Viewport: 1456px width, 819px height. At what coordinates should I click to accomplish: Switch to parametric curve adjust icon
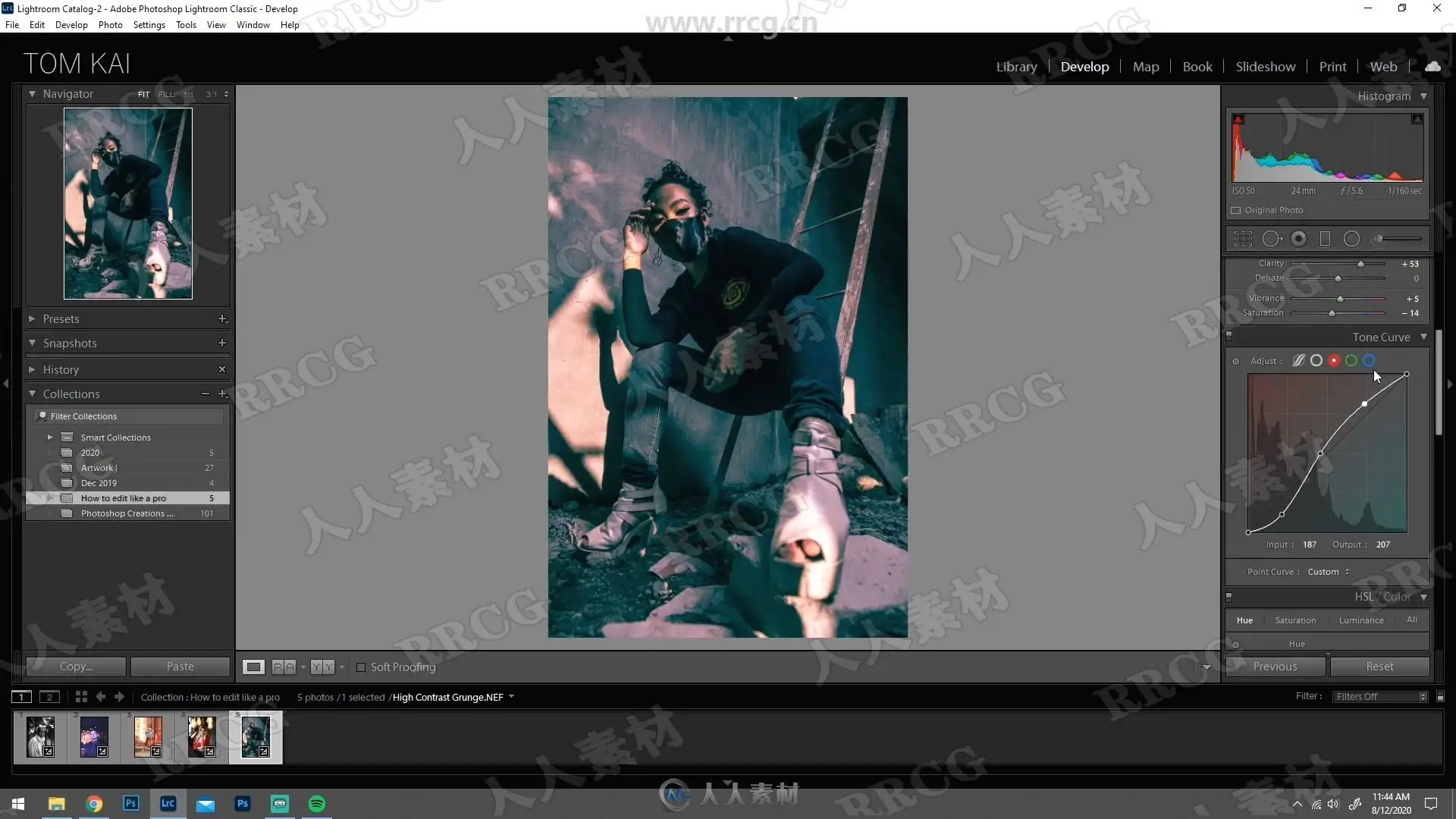(1298, 361)
